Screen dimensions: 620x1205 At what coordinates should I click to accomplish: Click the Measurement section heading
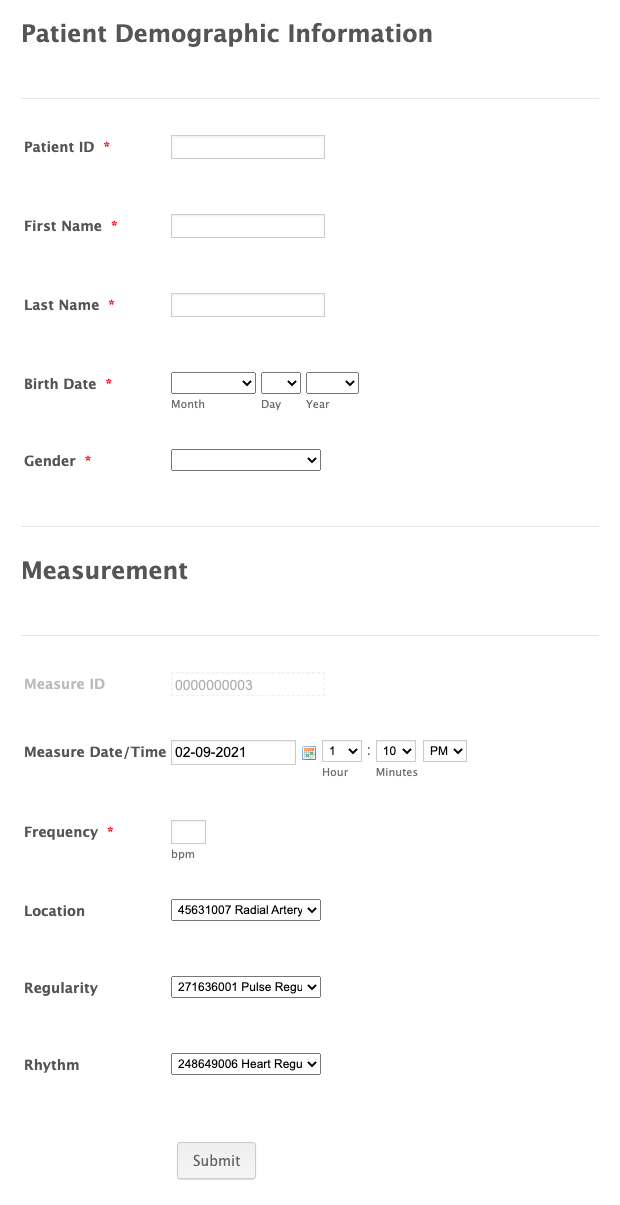click(x=105, y=571)
